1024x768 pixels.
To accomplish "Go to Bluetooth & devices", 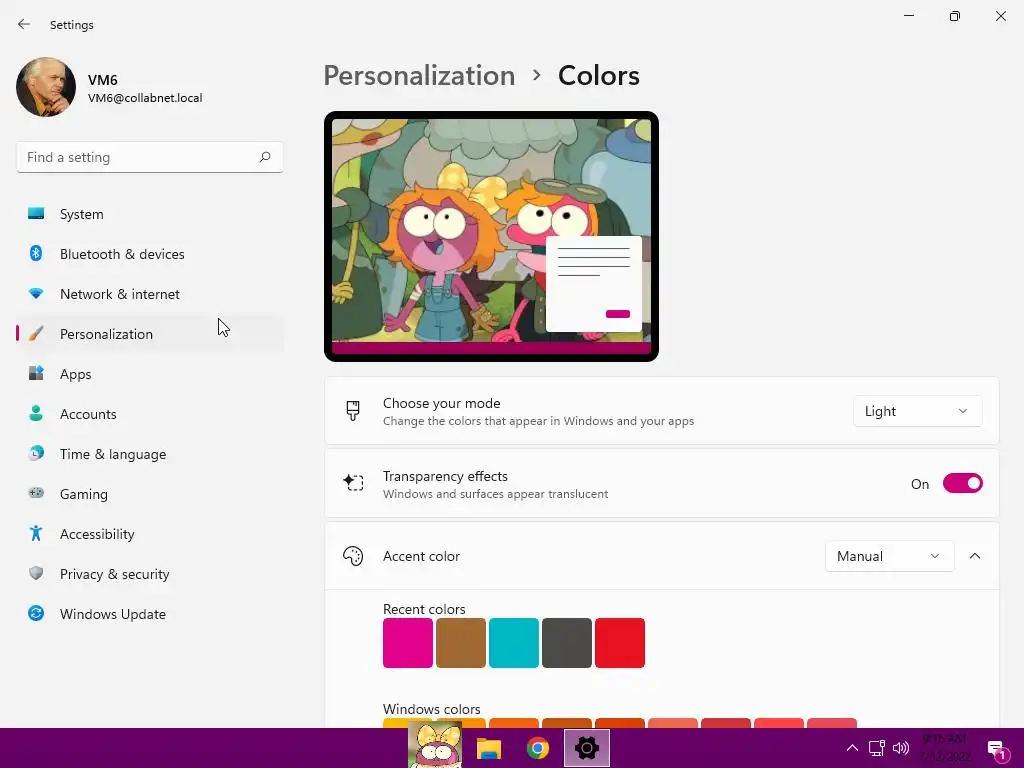I will (x=150, y=254).
